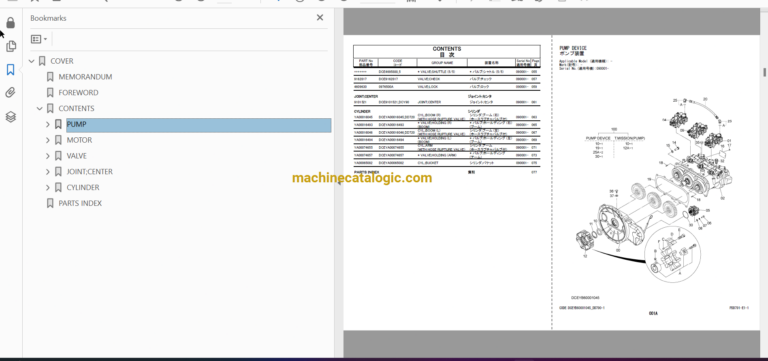Select the Bookmarks panel icon in sidebar

11,70
